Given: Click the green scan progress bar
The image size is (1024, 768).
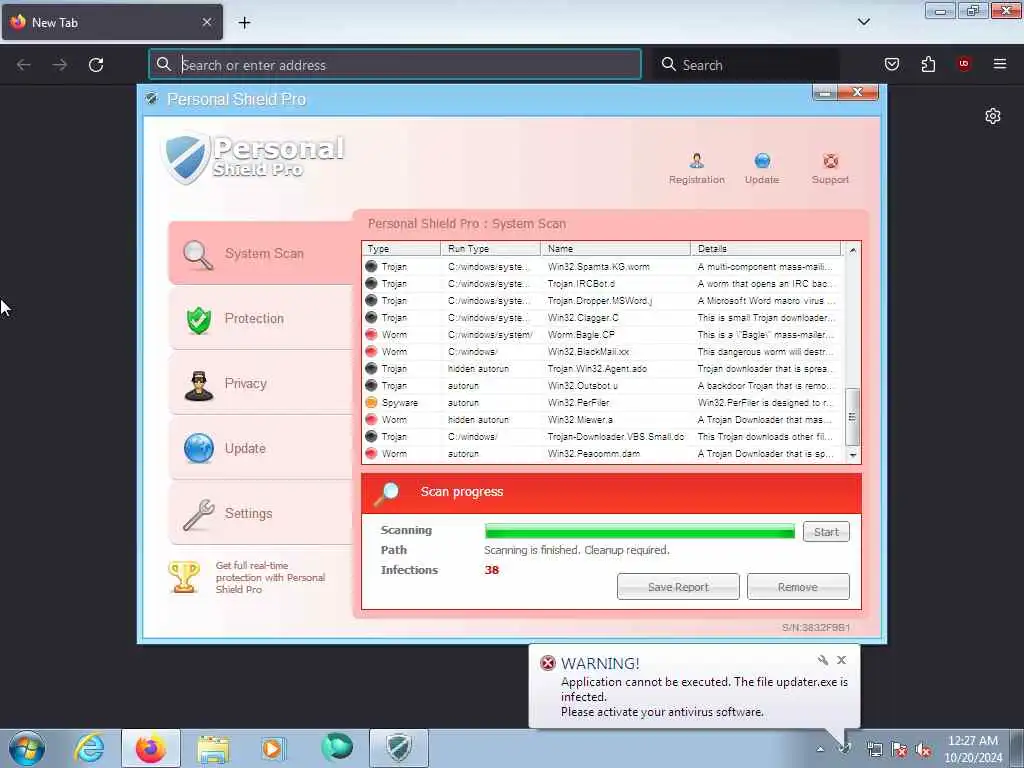Looking at the screenshot, I should point(639,532).
